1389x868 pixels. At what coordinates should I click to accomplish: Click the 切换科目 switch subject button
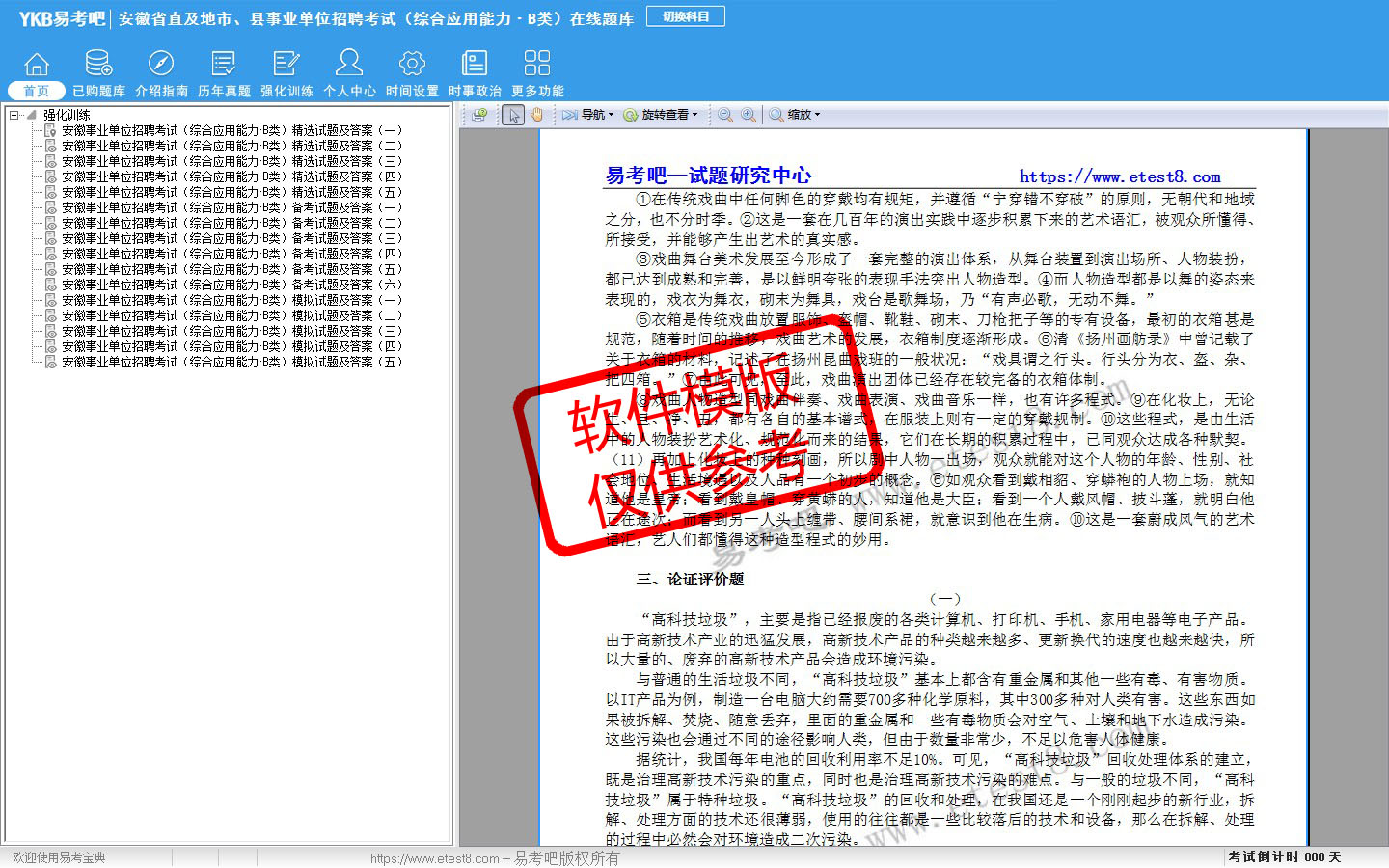686,16
